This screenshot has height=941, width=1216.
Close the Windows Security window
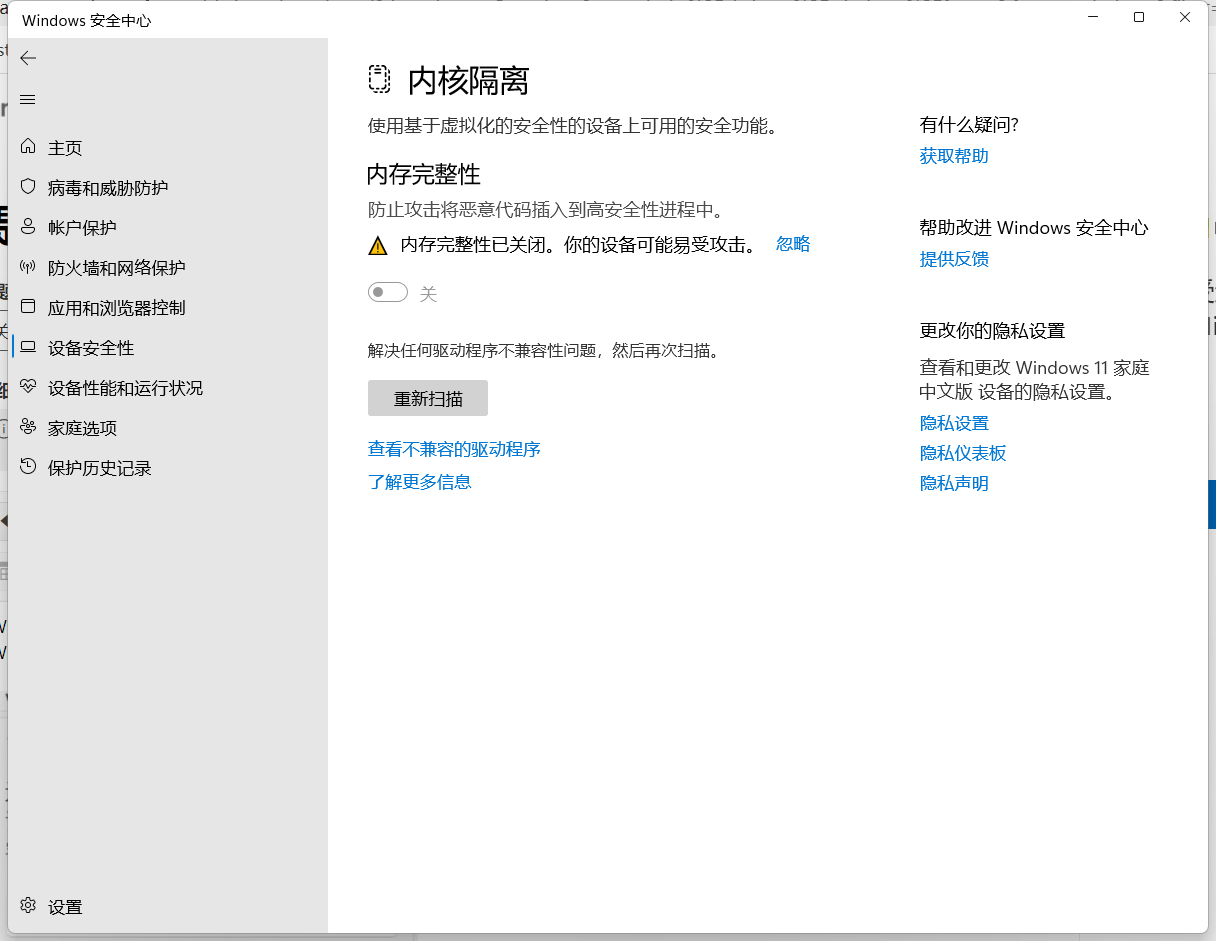pyautogui.click(x=1184, y=17)
